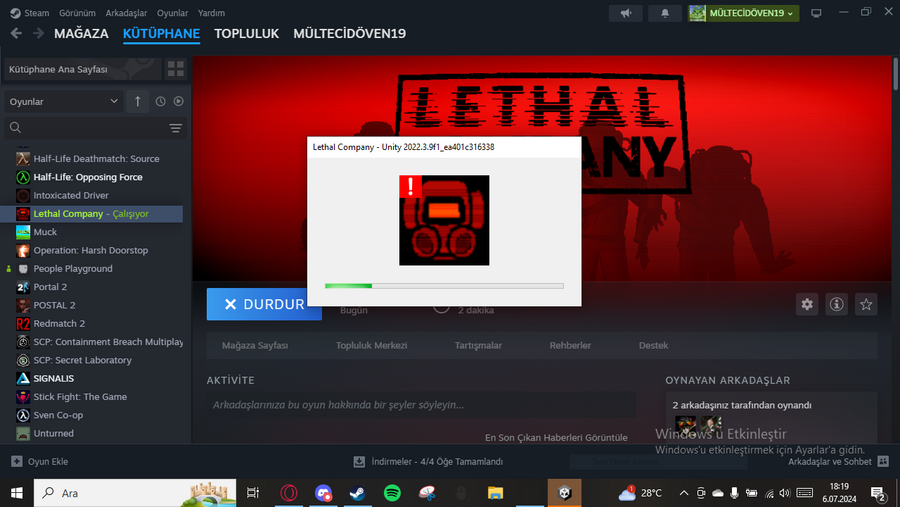Image resolution: width=900 pixels, height=507 pixels.
Task: Click the Windows search box Ara
Action: click(x=135, y=493)
